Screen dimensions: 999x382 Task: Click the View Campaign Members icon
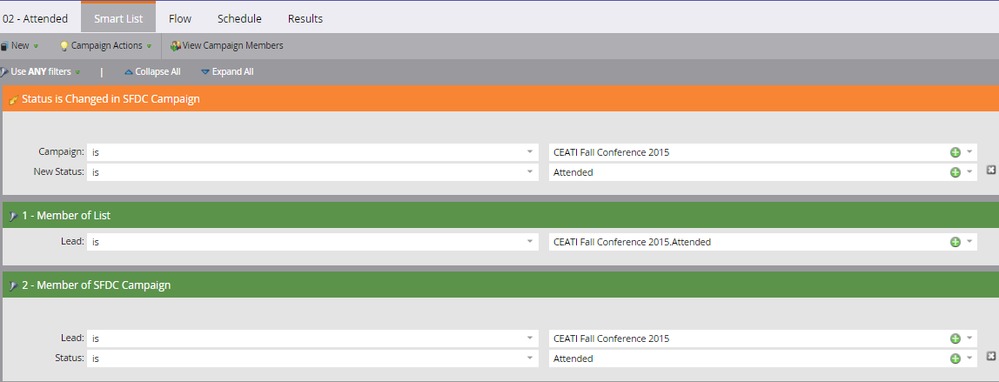point(175,46)
